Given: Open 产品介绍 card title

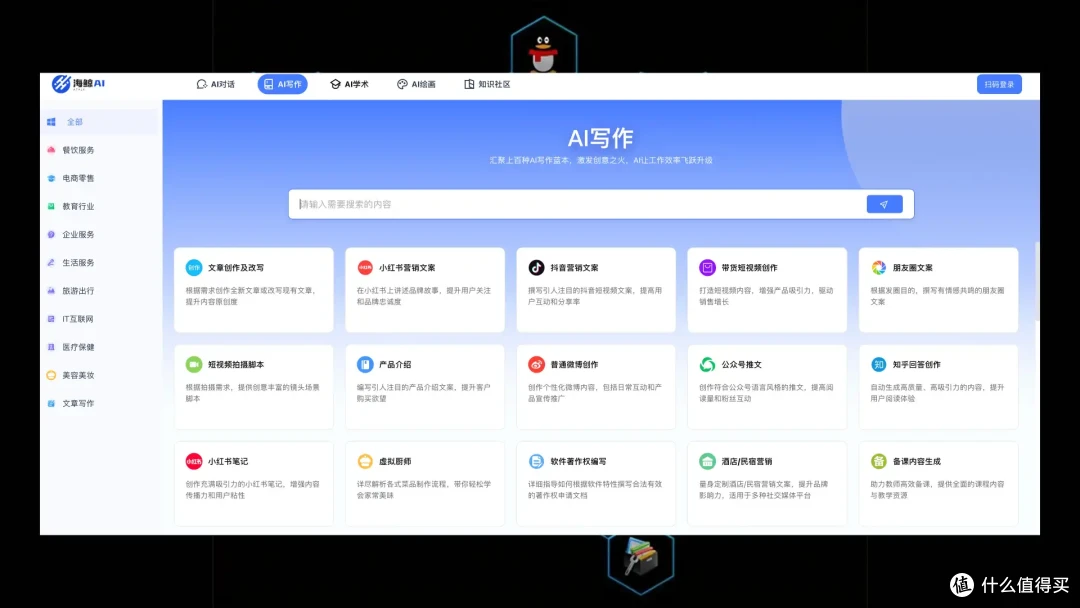Looking at the screenshot, I should click(x=395, y=365).
